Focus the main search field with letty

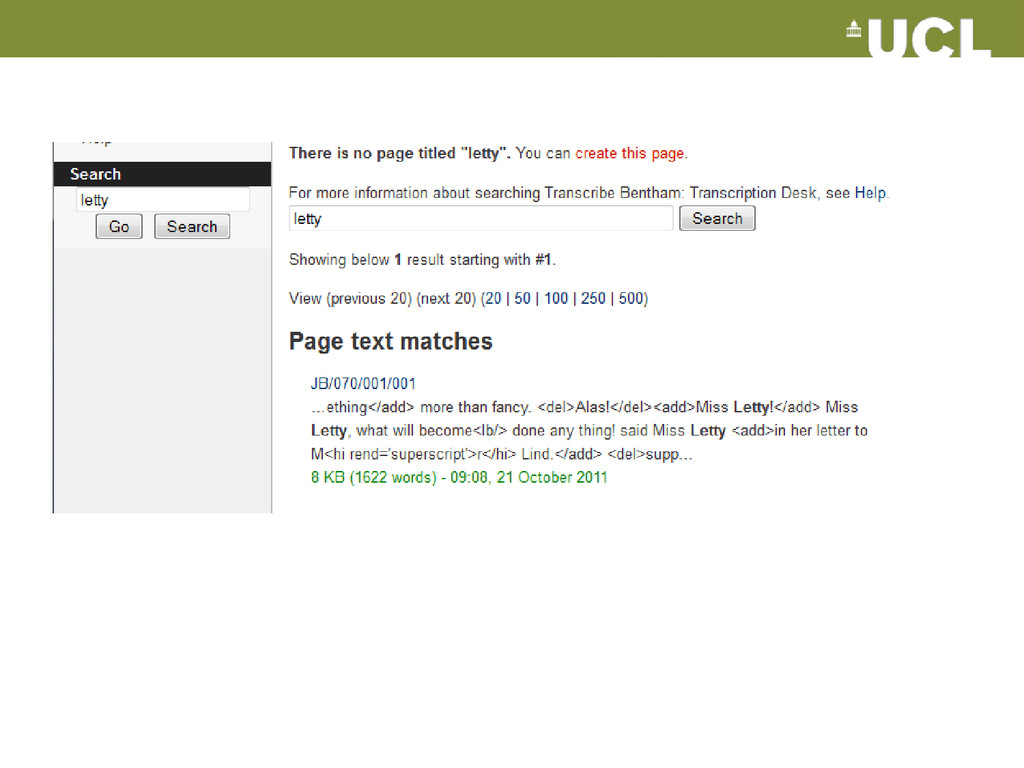[481, 218]
